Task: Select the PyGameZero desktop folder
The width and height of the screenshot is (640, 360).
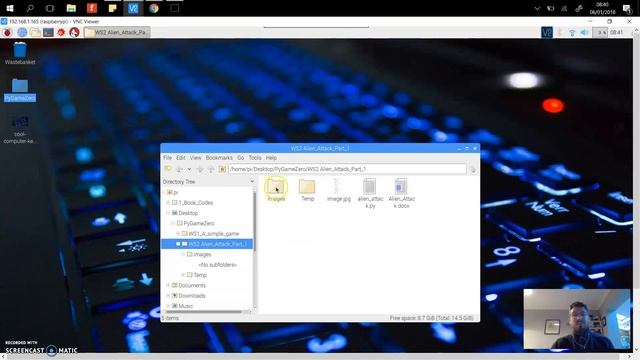Action: 20,90
